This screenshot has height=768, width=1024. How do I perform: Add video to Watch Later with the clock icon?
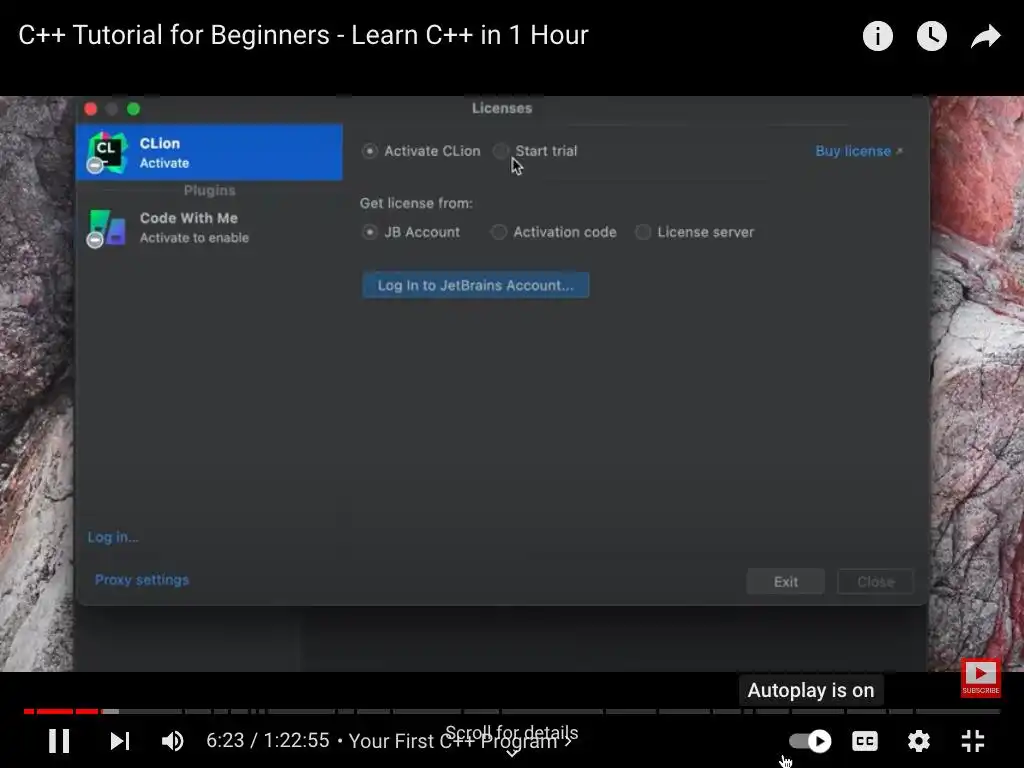click(x=931, y=36)
